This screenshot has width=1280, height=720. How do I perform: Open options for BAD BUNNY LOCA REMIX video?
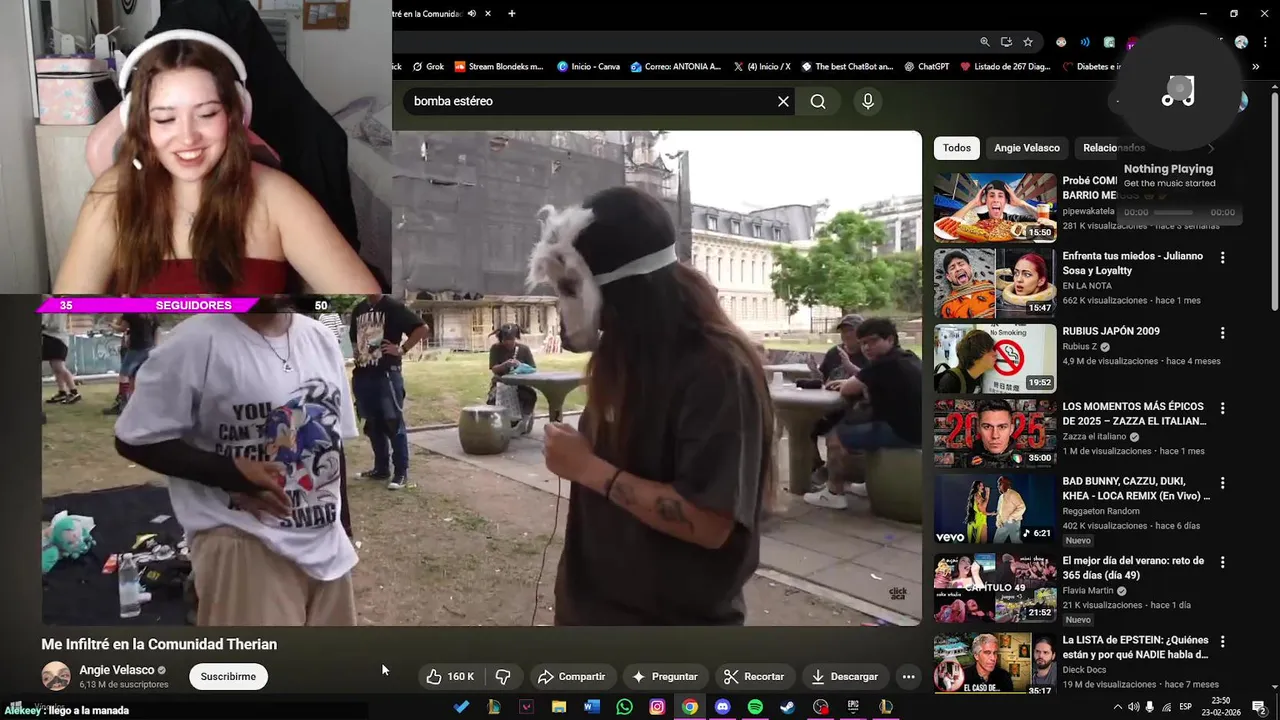point(1222,482)
